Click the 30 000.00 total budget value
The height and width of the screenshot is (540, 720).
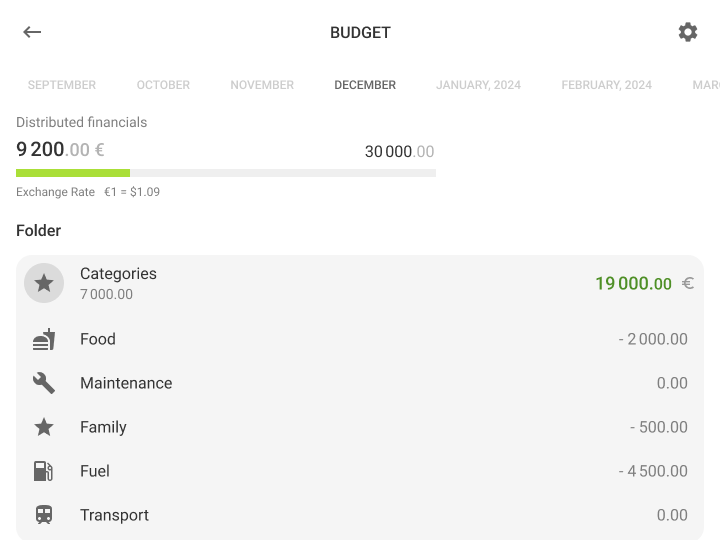pos(399,152)
